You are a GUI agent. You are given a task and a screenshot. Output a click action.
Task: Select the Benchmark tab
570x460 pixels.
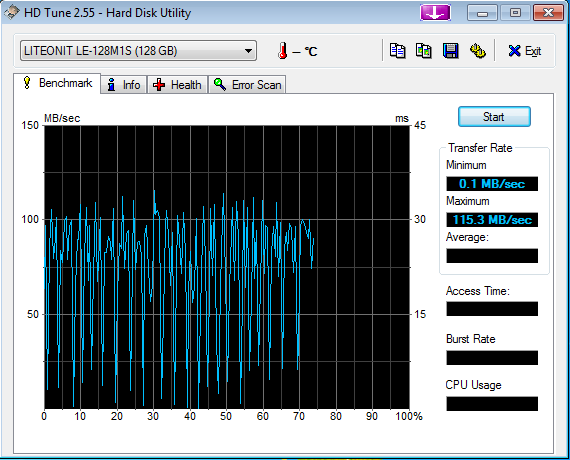(x=57, y=83)
